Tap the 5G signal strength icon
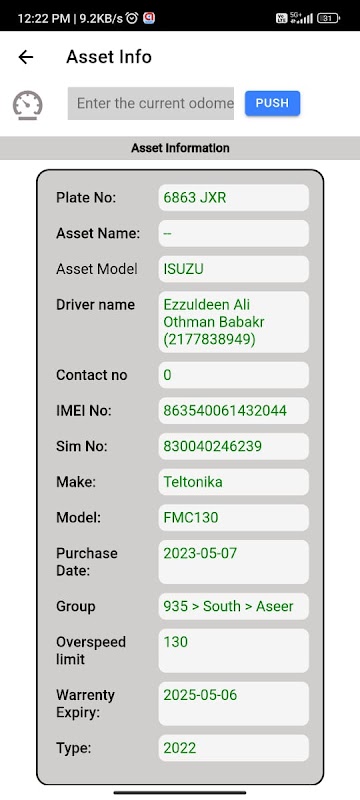The width and height of the screenshot is (360, 800). click(x=301, y=18)
